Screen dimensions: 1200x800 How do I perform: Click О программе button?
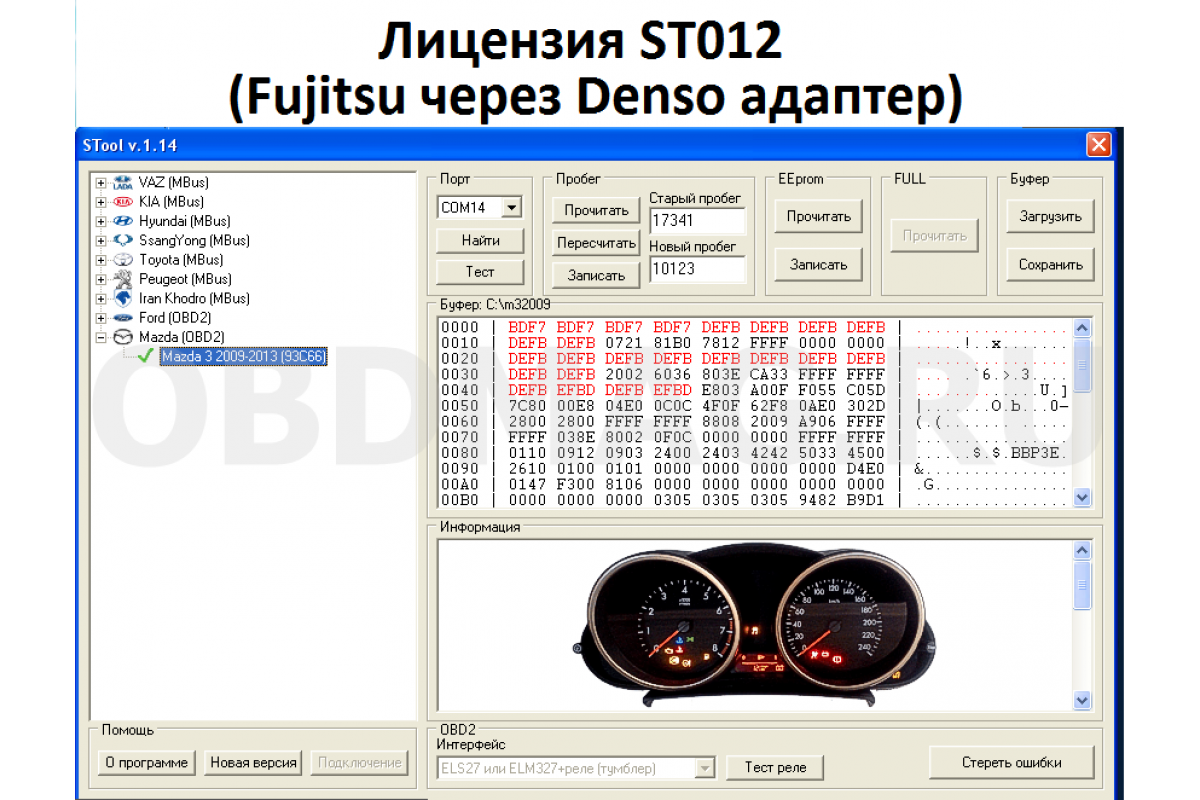pyautogui.click(x=147, y=762)
